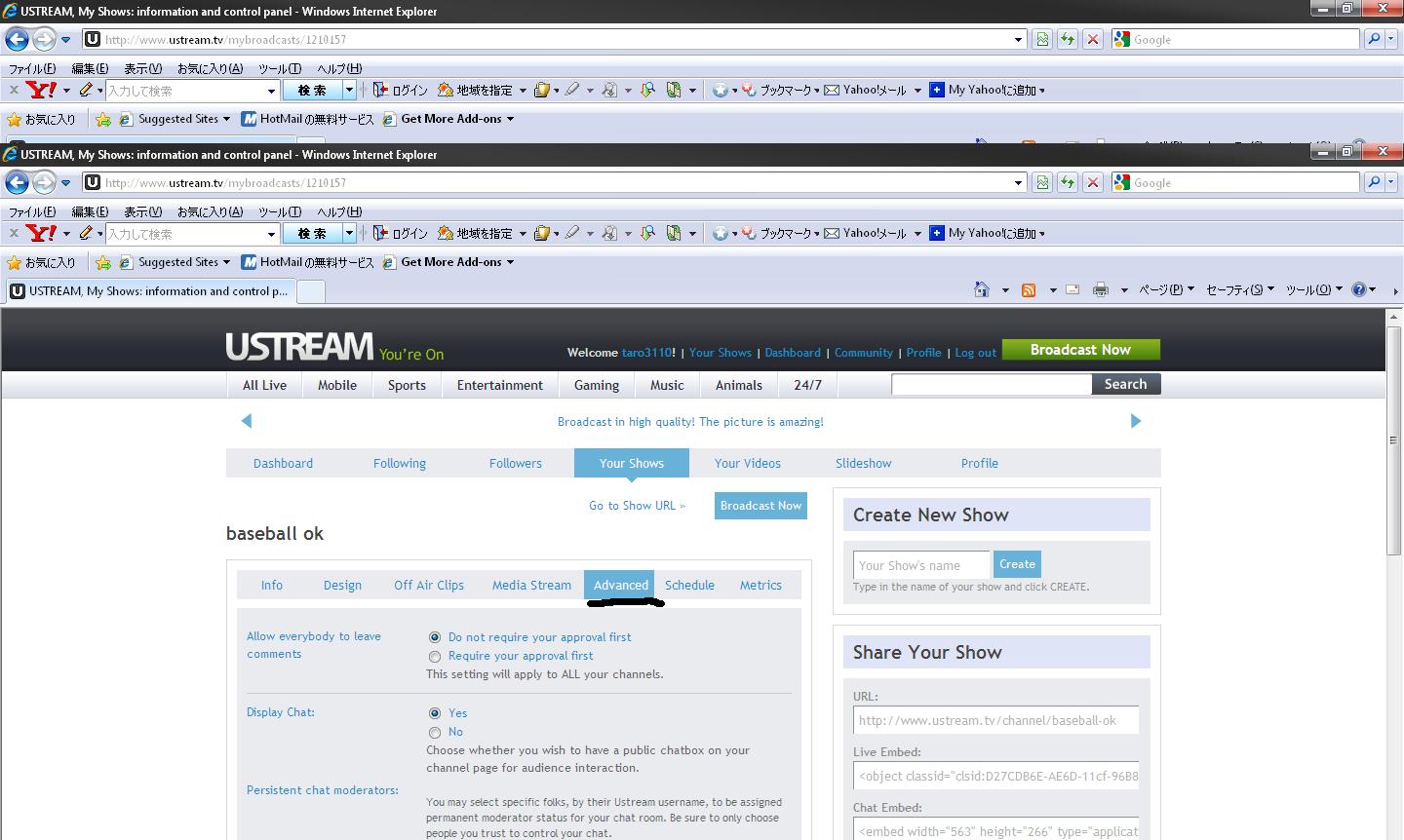The image size is (1404, 840).
Task: Click the show URL text field
Action: click(995, 720)
